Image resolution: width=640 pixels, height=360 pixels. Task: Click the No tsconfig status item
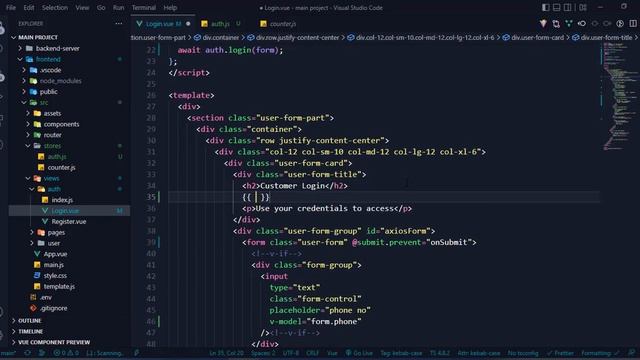pyautogui.click(x=523, y=353)
